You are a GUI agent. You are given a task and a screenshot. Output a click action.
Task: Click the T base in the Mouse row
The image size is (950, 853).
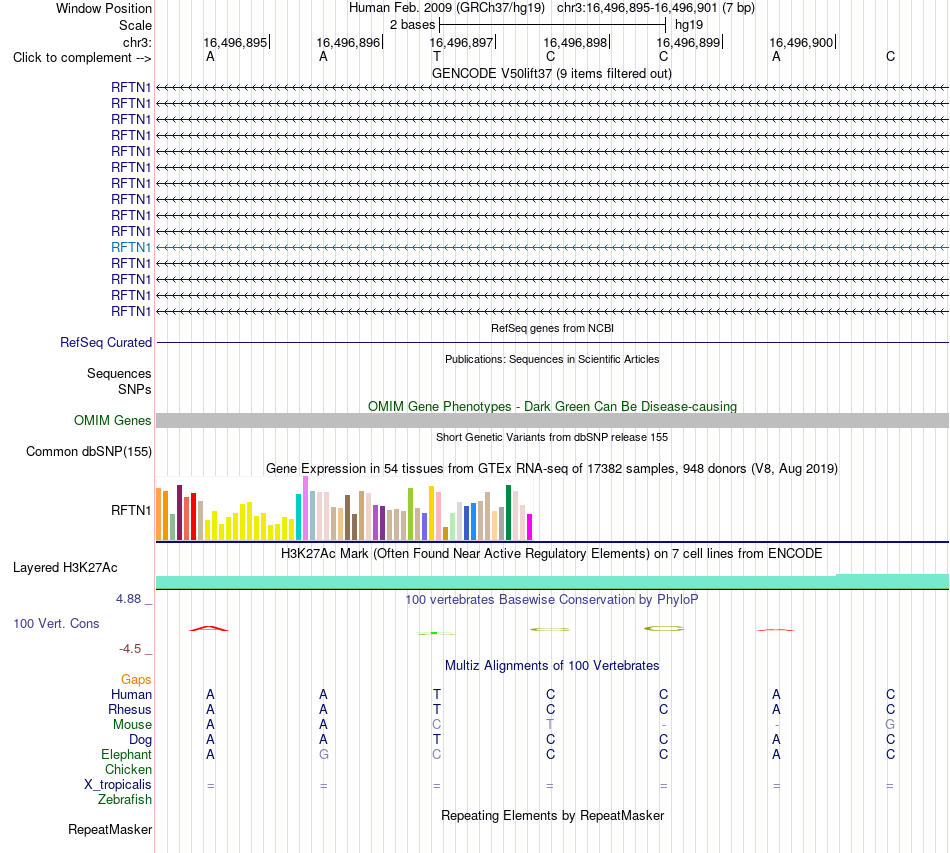[550, 725]
